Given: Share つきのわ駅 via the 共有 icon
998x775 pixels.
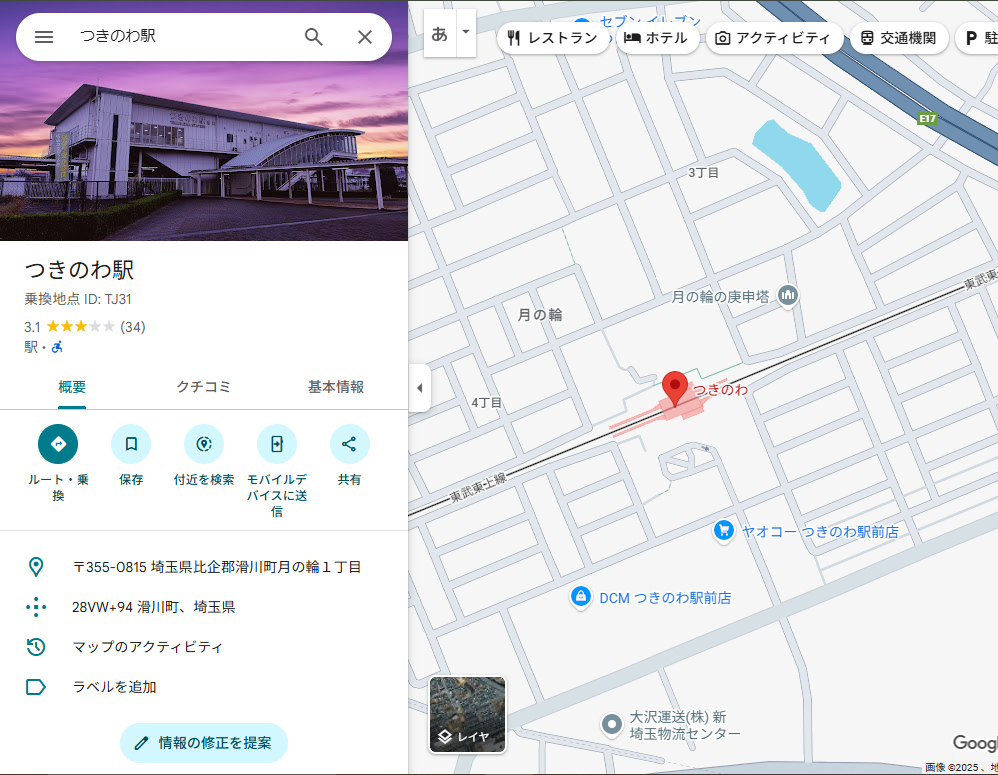Looking at the screenshot, I should 349,443.
